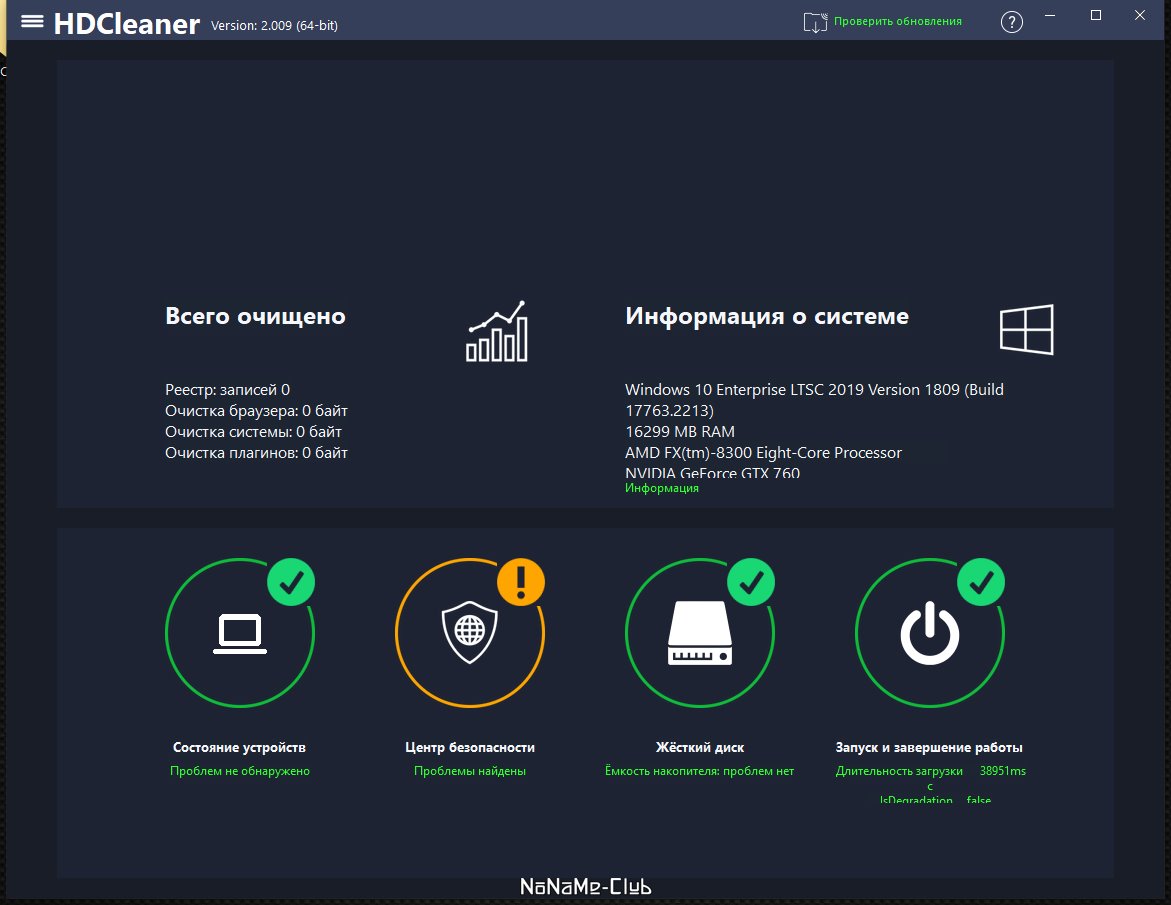Click 'Проблем не обнаружено' status text

click(x=240, y=771)
